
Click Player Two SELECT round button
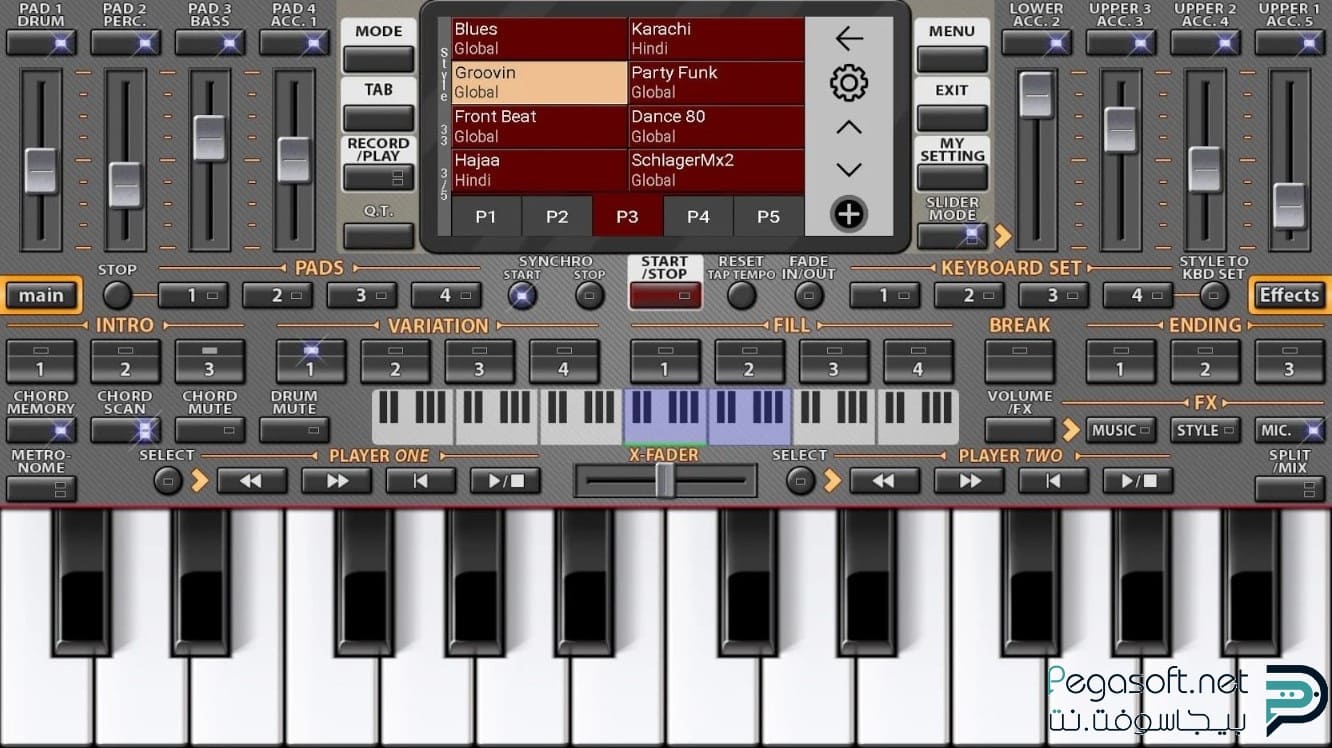[801, 481]
